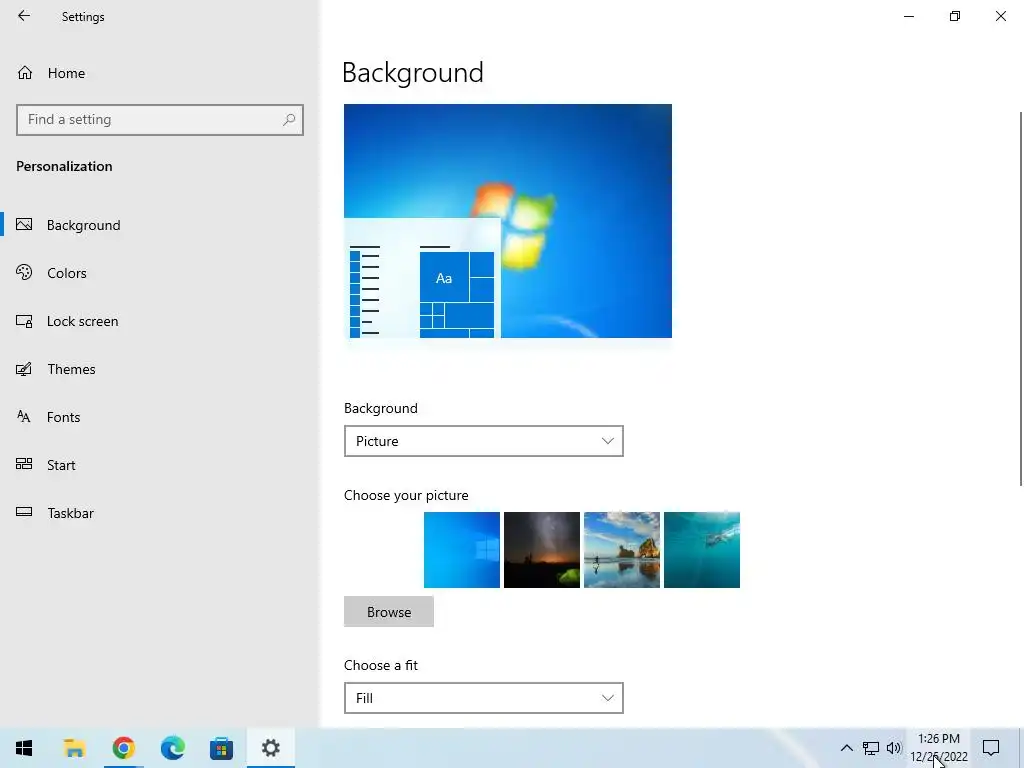Click the volume speaker tray icon

coord(893,748)
